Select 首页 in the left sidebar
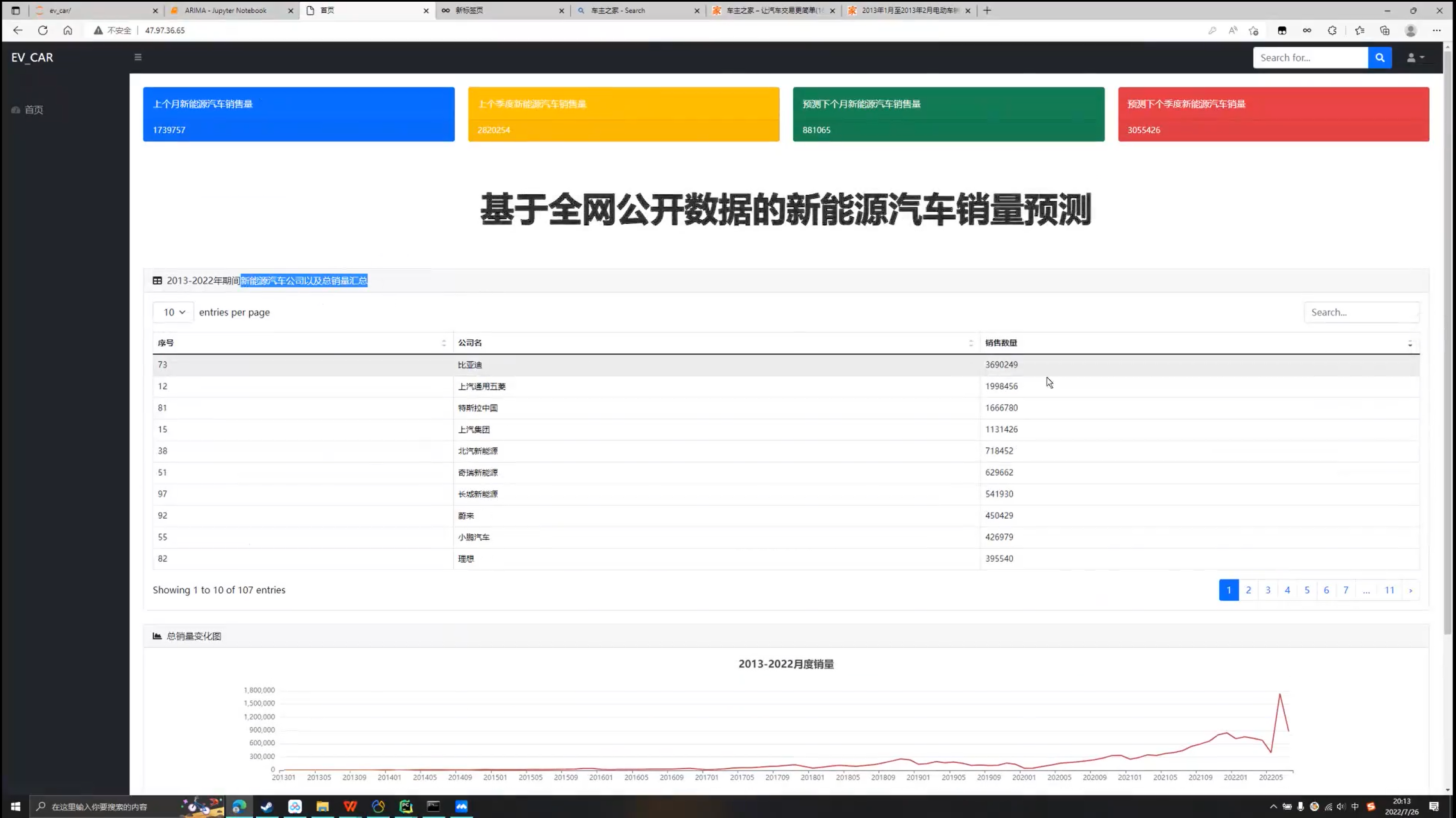The width and height of the screenshot is (1456, 818). 33,110
